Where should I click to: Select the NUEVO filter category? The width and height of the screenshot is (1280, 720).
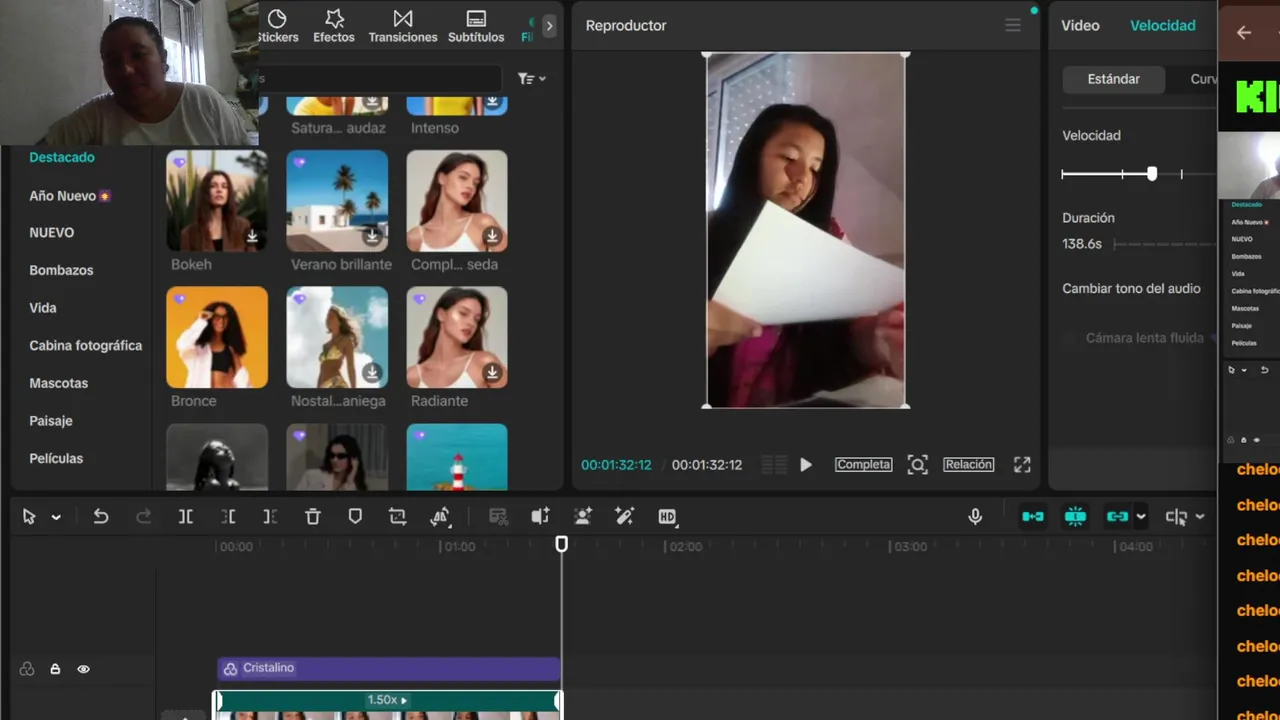pos(52,232)
